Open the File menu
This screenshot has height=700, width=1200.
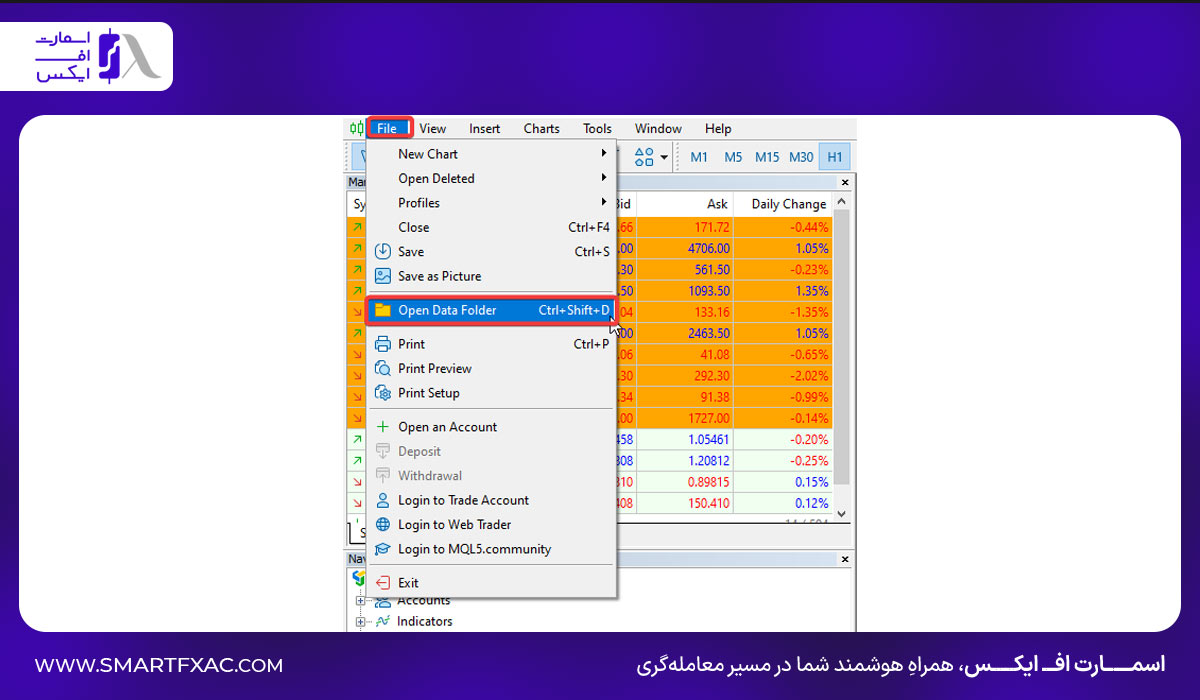(x=388, y=128)
